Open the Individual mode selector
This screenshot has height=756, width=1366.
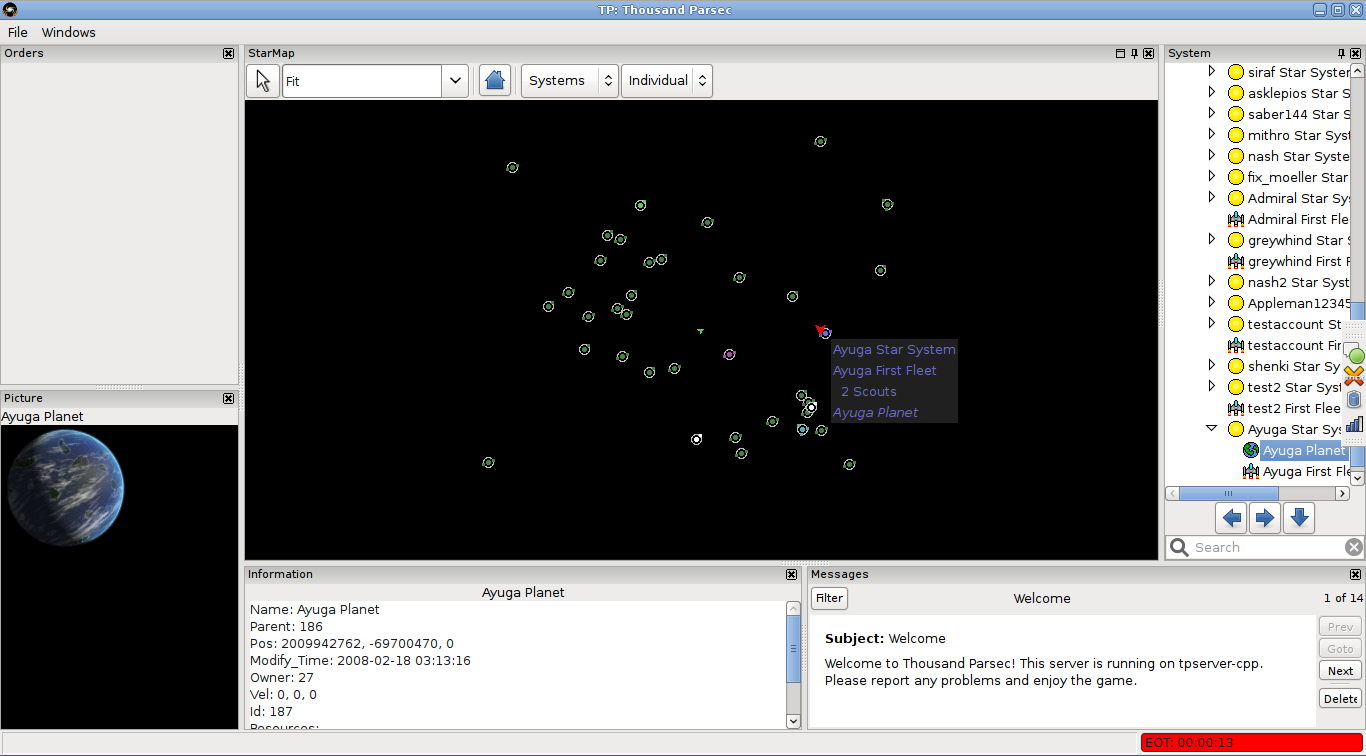click(667, 81)
